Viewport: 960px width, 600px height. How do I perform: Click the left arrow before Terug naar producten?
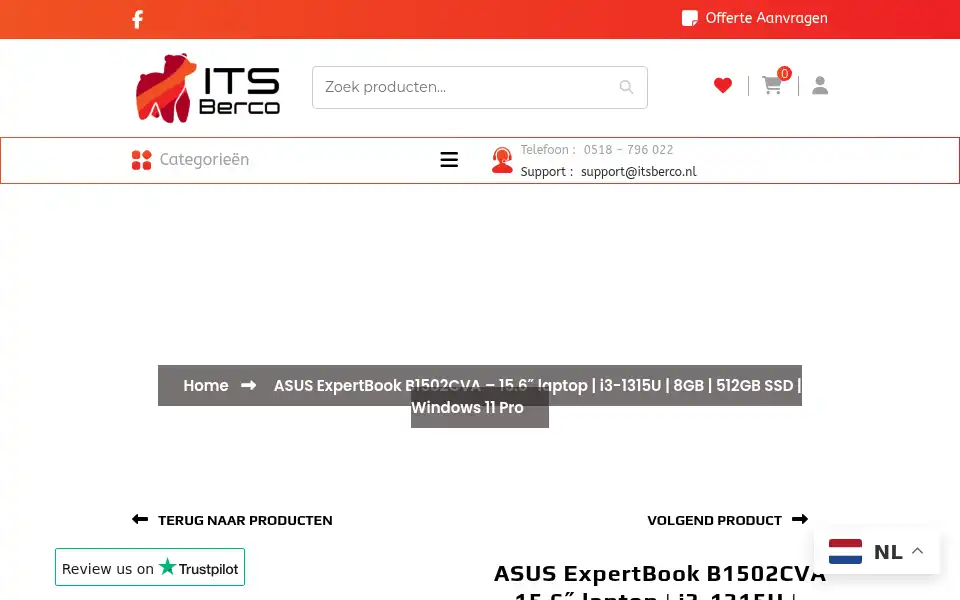click(140, 519)
